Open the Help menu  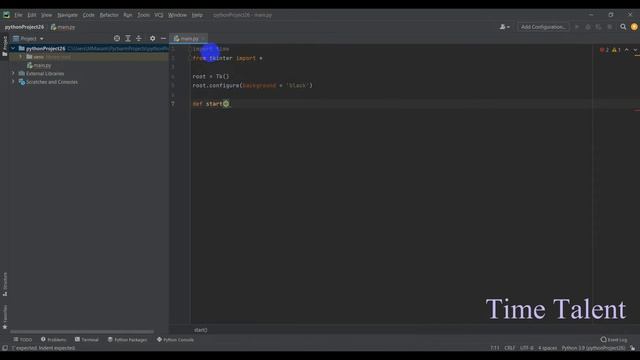point(197,15)
